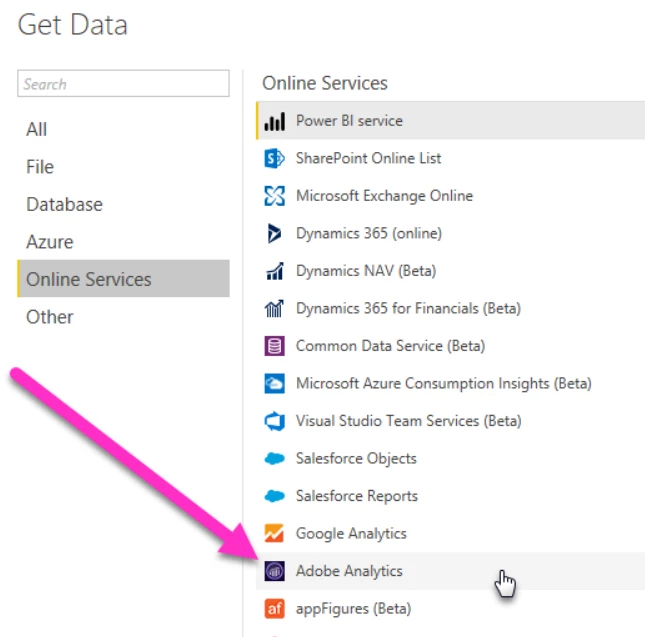
Task: Click the Google Analytics orange icon
Action: click(x=274, y=533)
